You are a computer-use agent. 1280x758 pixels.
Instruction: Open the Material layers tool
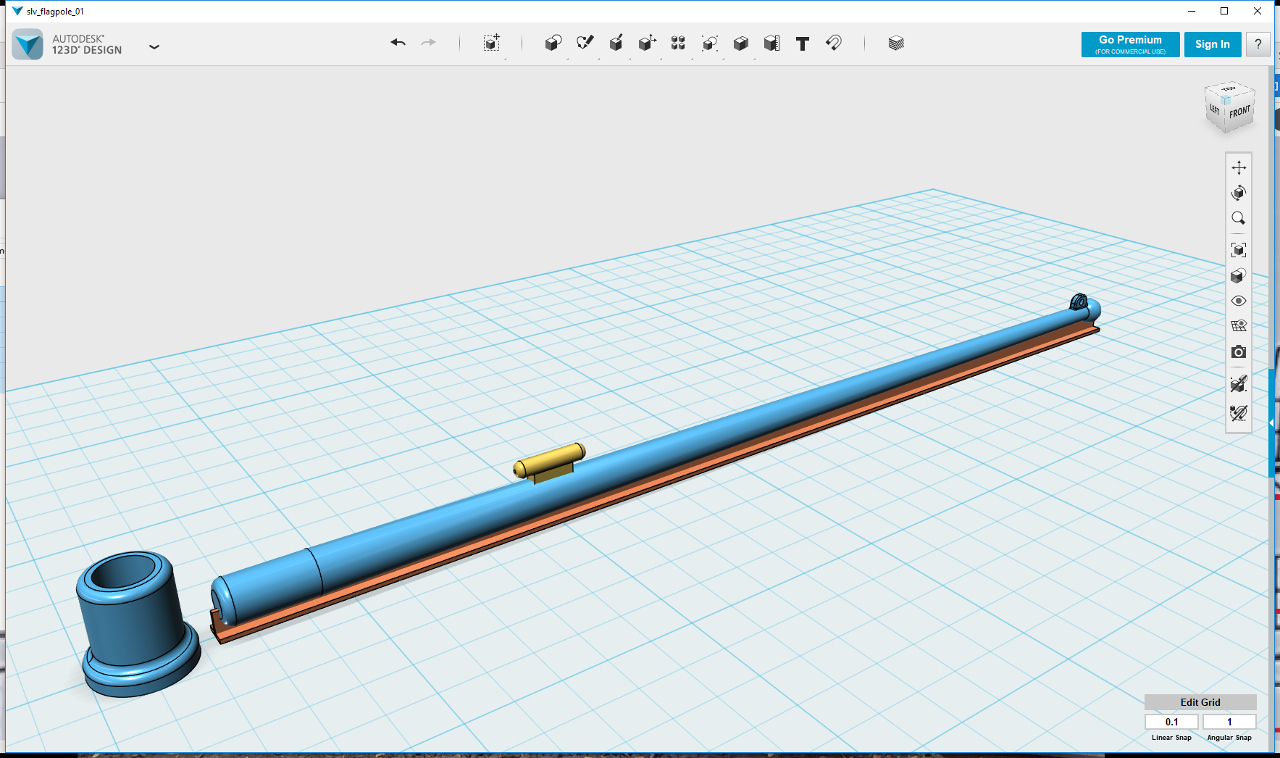tap(896, 43)
